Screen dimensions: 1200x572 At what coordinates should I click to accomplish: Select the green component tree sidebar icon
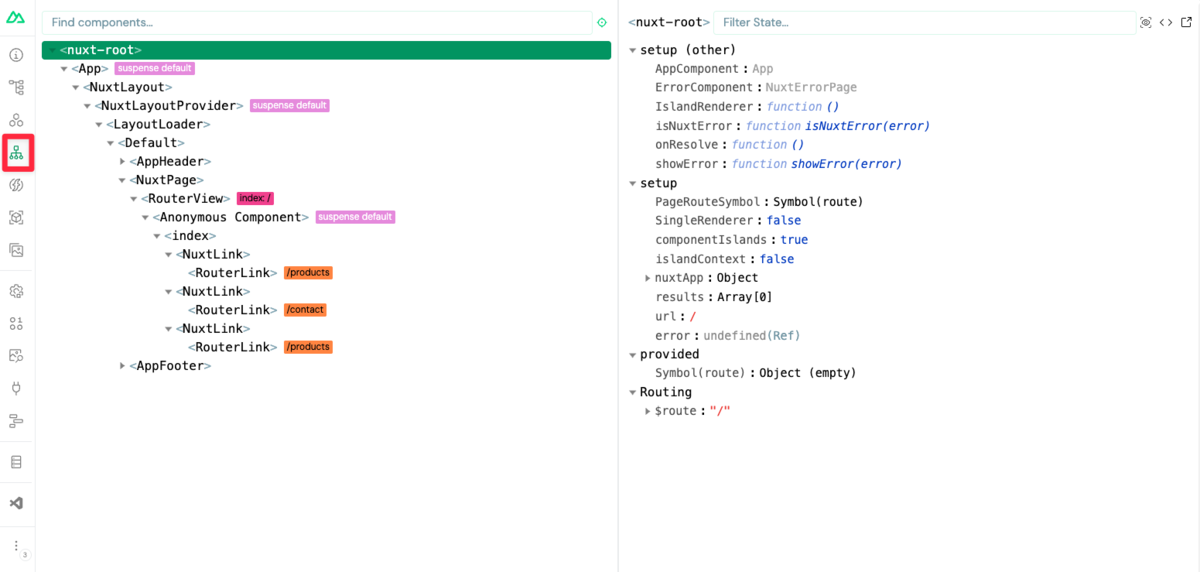tap(16, 152)
